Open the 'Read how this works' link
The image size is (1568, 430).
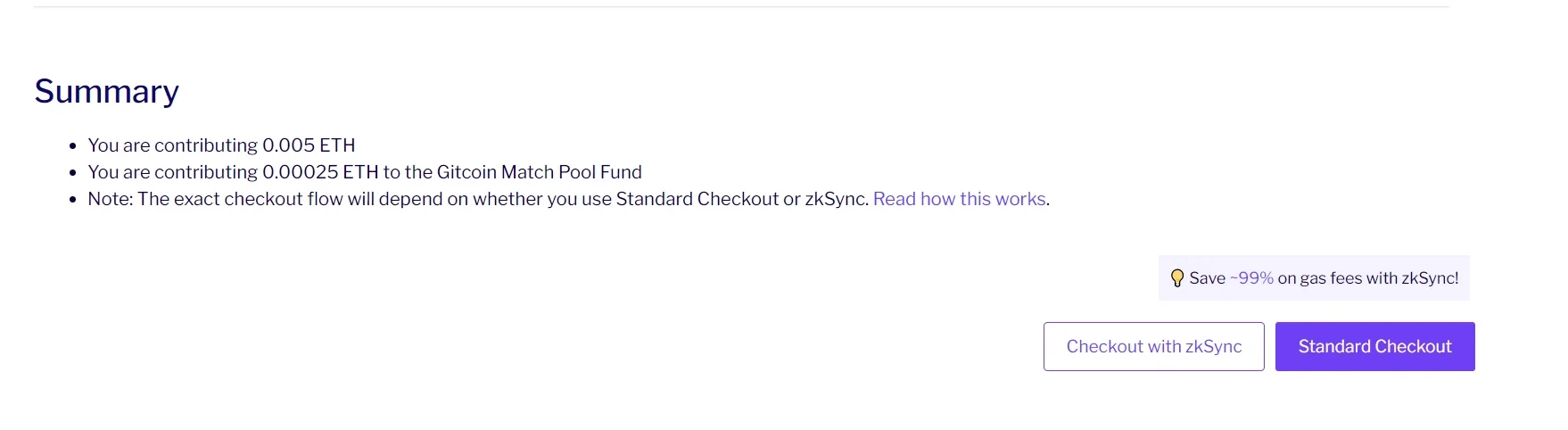[x=959, y=199]
